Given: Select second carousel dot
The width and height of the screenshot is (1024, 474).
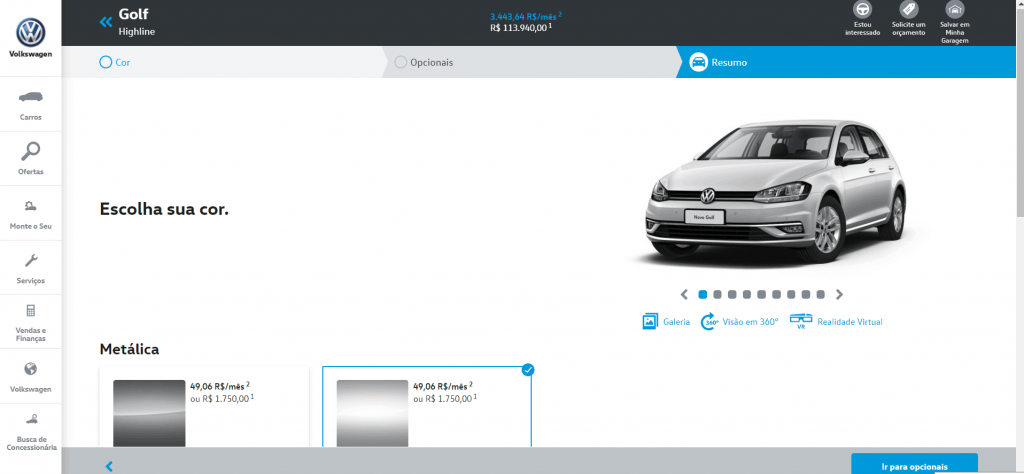Looking at the screenshot, I should tap(717, 294).
